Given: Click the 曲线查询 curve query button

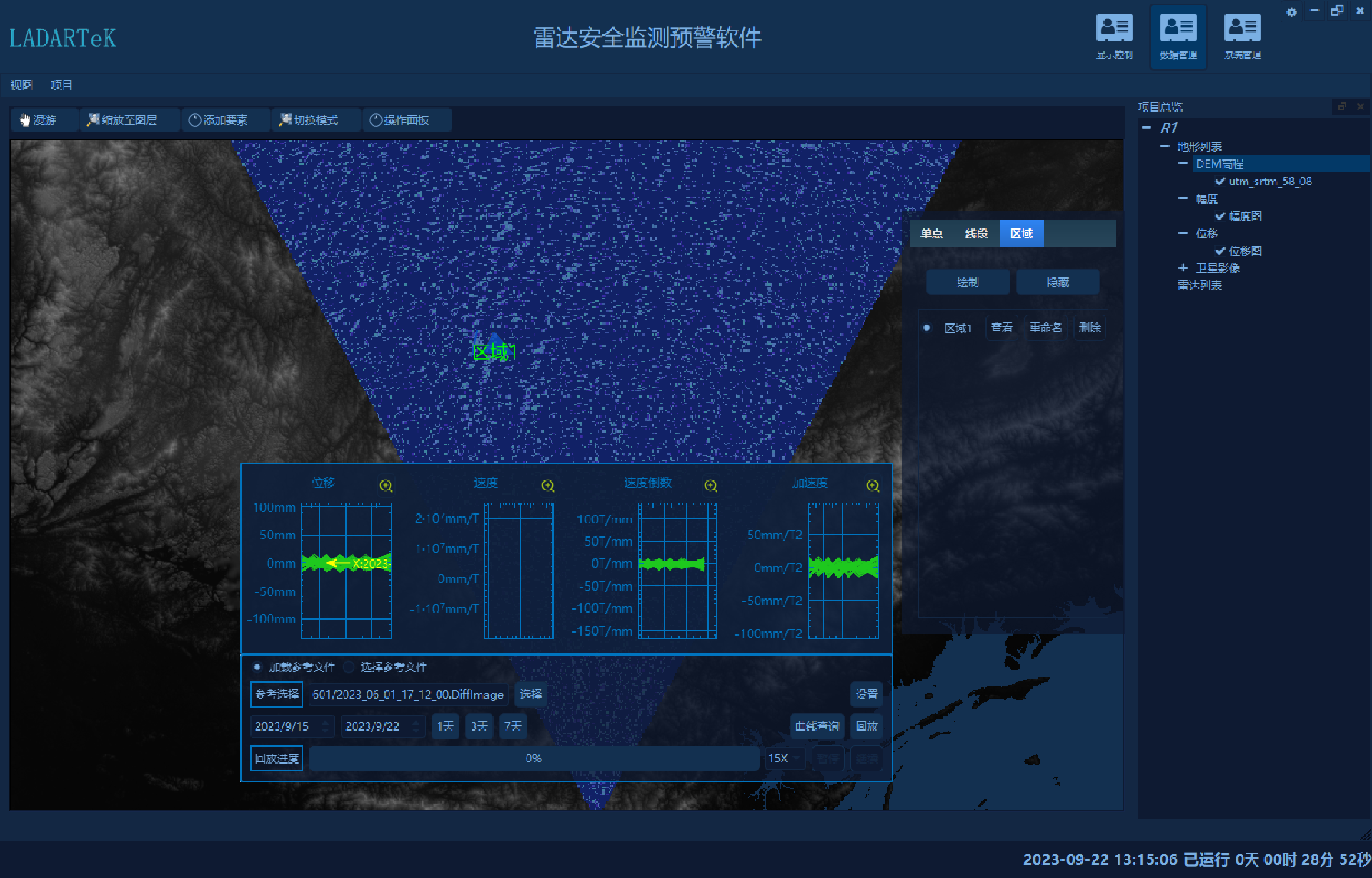Looking at the screenshot, I should pos(817,726).
